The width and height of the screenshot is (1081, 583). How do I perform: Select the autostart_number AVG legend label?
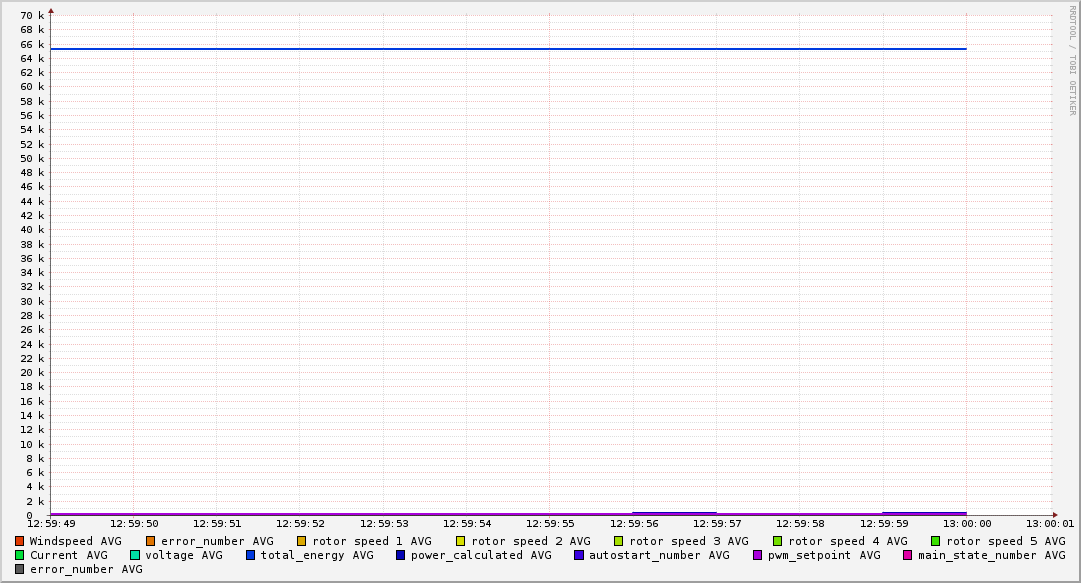click(659, 555)
